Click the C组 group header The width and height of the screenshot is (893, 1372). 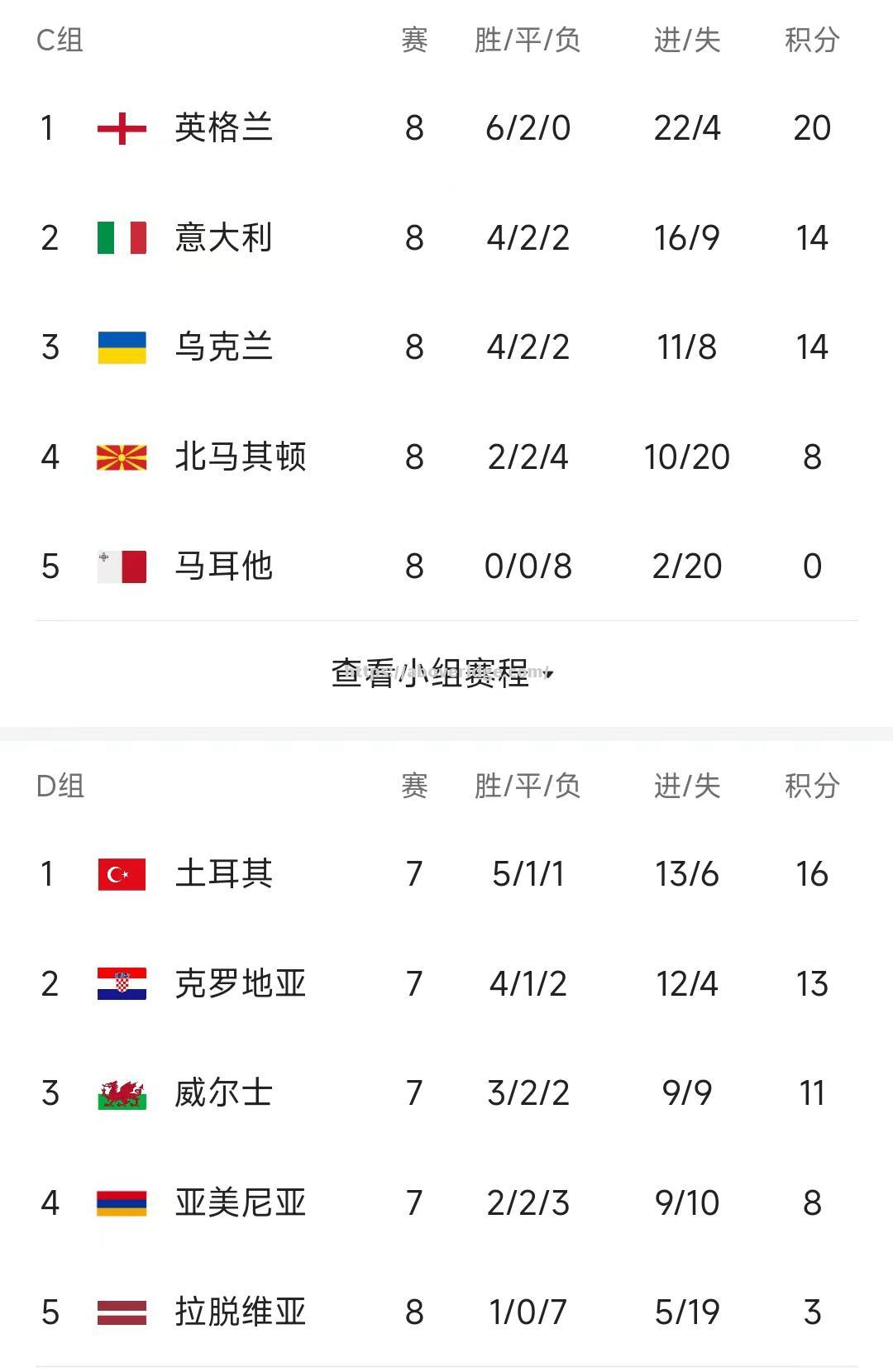tap(60, 40)
